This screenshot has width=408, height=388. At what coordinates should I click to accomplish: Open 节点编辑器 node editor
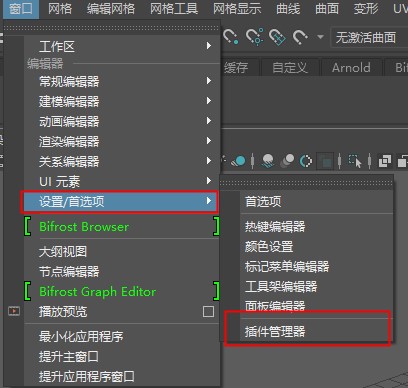(x=122, y=272)
